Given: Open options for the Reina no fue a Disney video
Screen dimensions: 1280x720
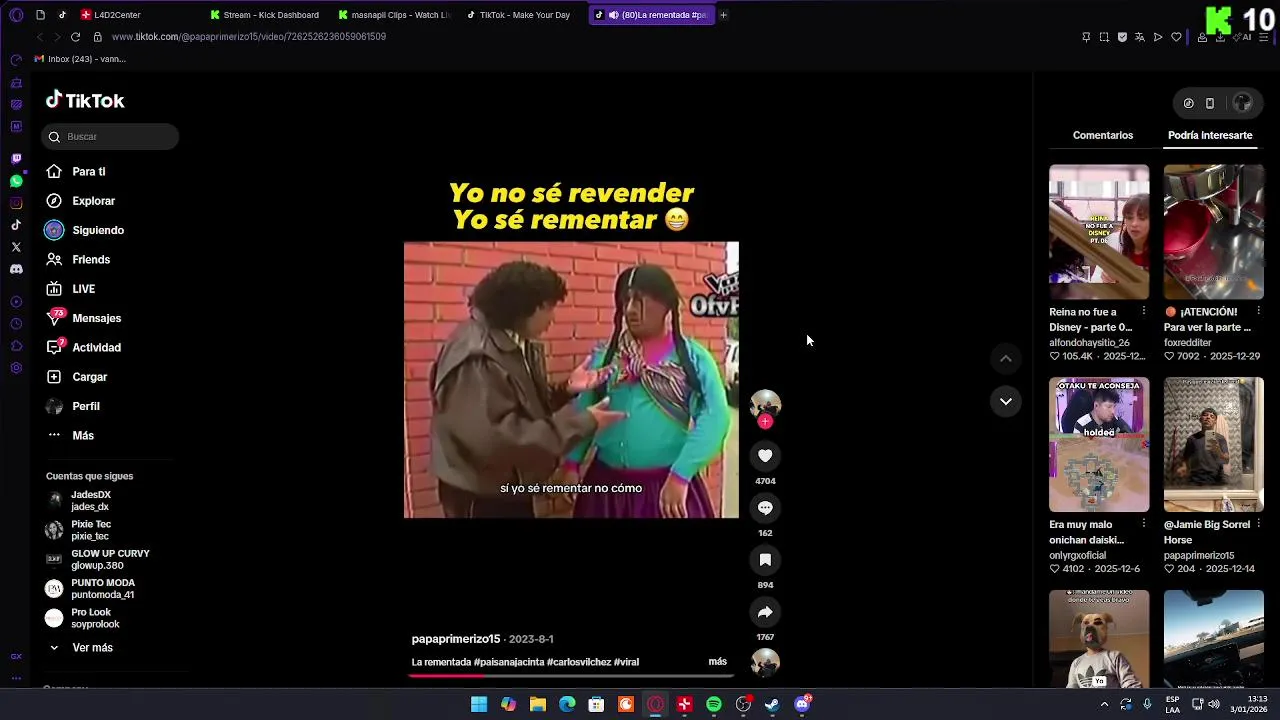Looking at the screenshot, I should (x=1144, y=312).
